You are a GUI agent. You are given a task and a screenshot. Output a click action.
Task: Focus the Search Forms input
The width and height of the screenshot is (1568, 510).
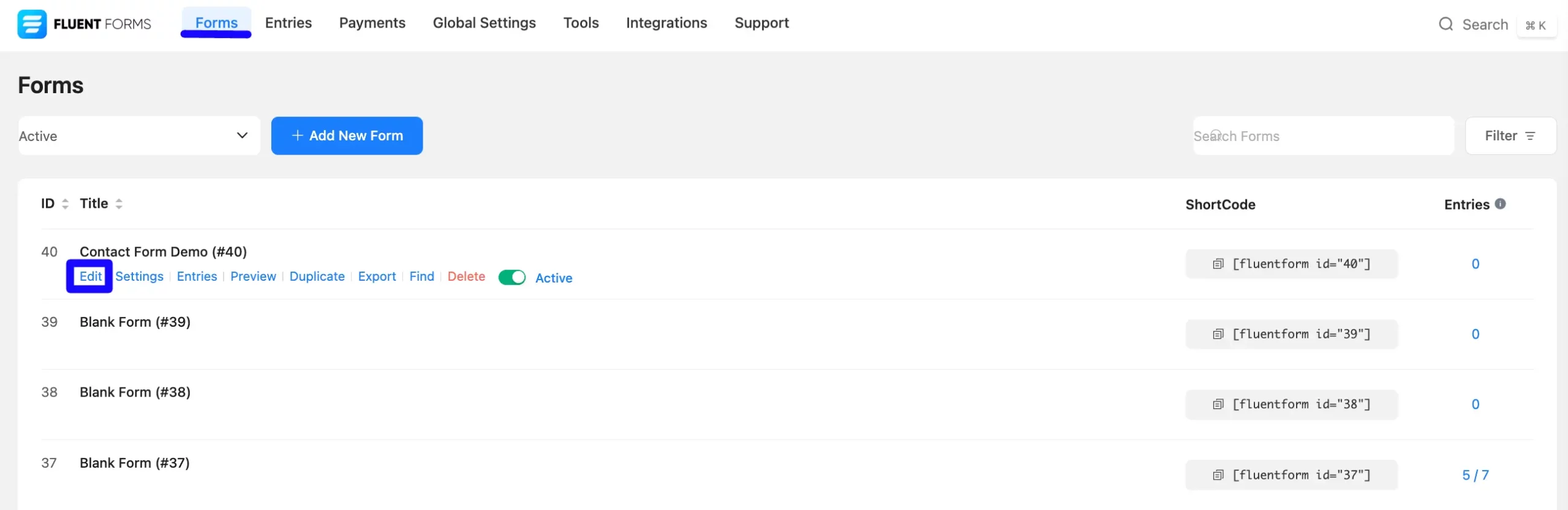tap(1323, 135)
